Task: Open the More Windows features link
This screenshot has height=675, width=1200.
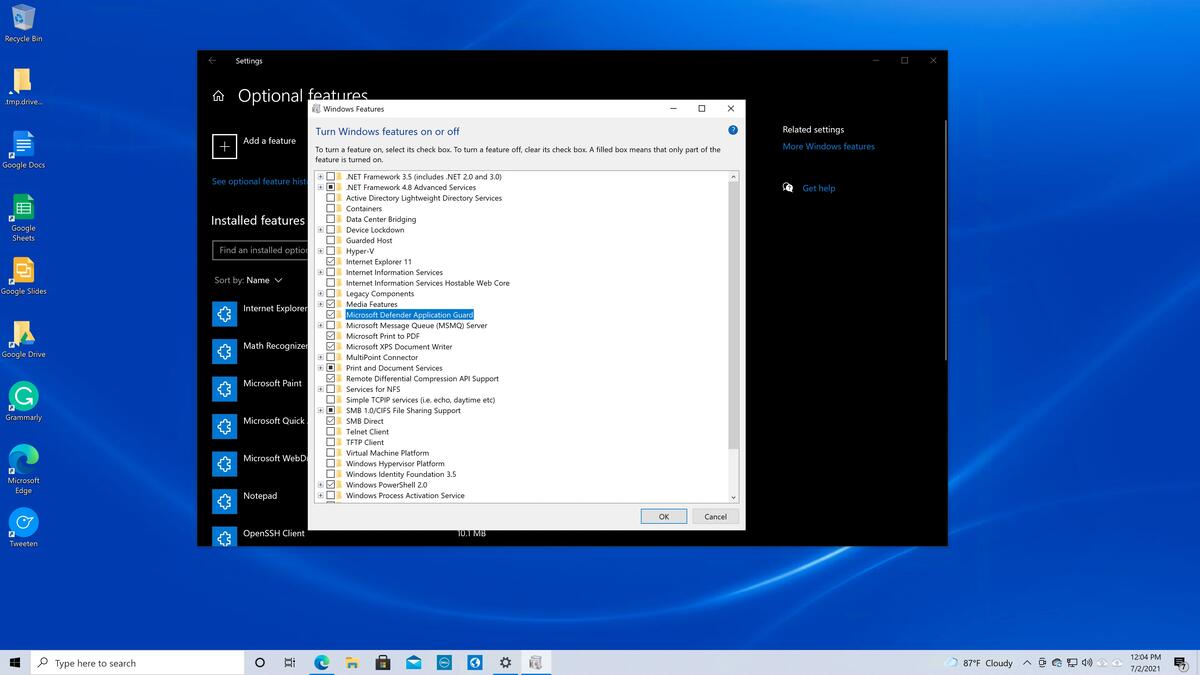Action: (x=828, y=147)
